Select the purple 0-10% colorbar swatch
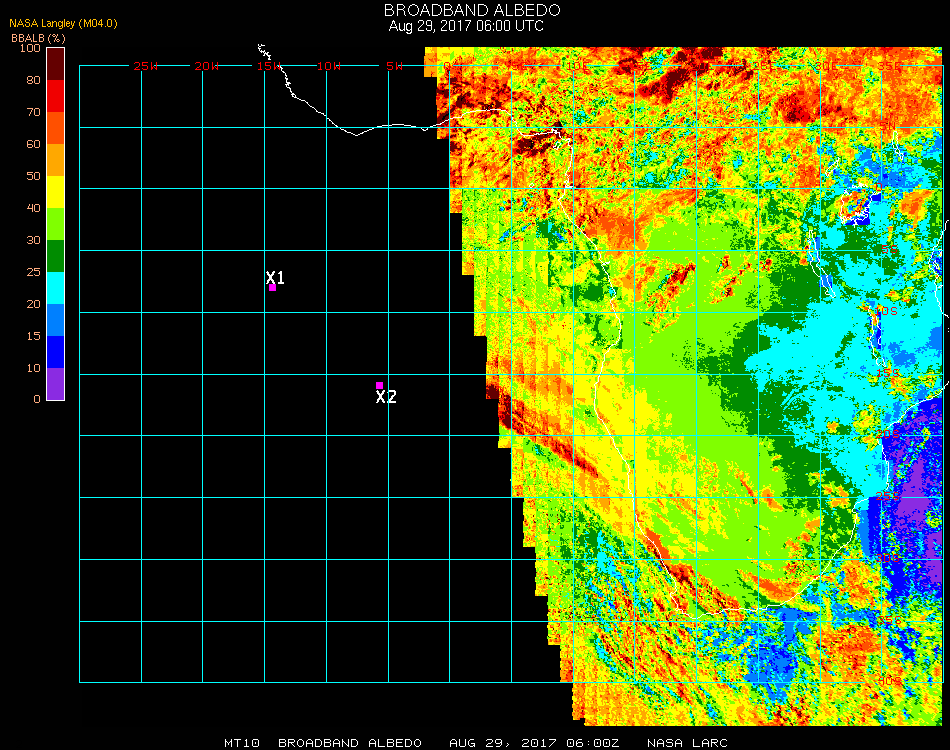950x750 pixels. 56,384
